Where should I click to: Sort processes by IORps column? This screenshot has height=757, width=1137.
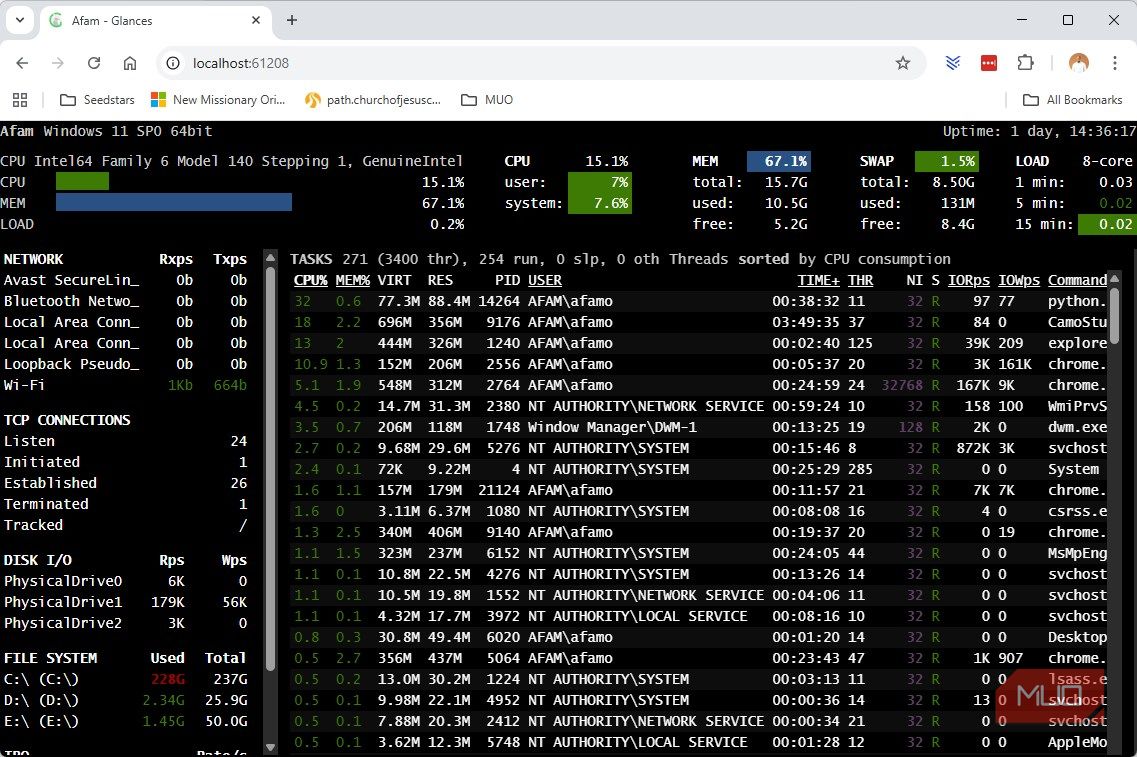click(969, 280)
